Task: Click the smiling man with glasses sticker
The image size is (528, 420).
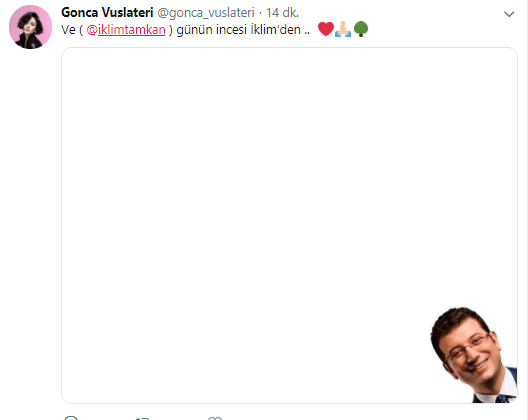Action: click(x=474, y=354)
